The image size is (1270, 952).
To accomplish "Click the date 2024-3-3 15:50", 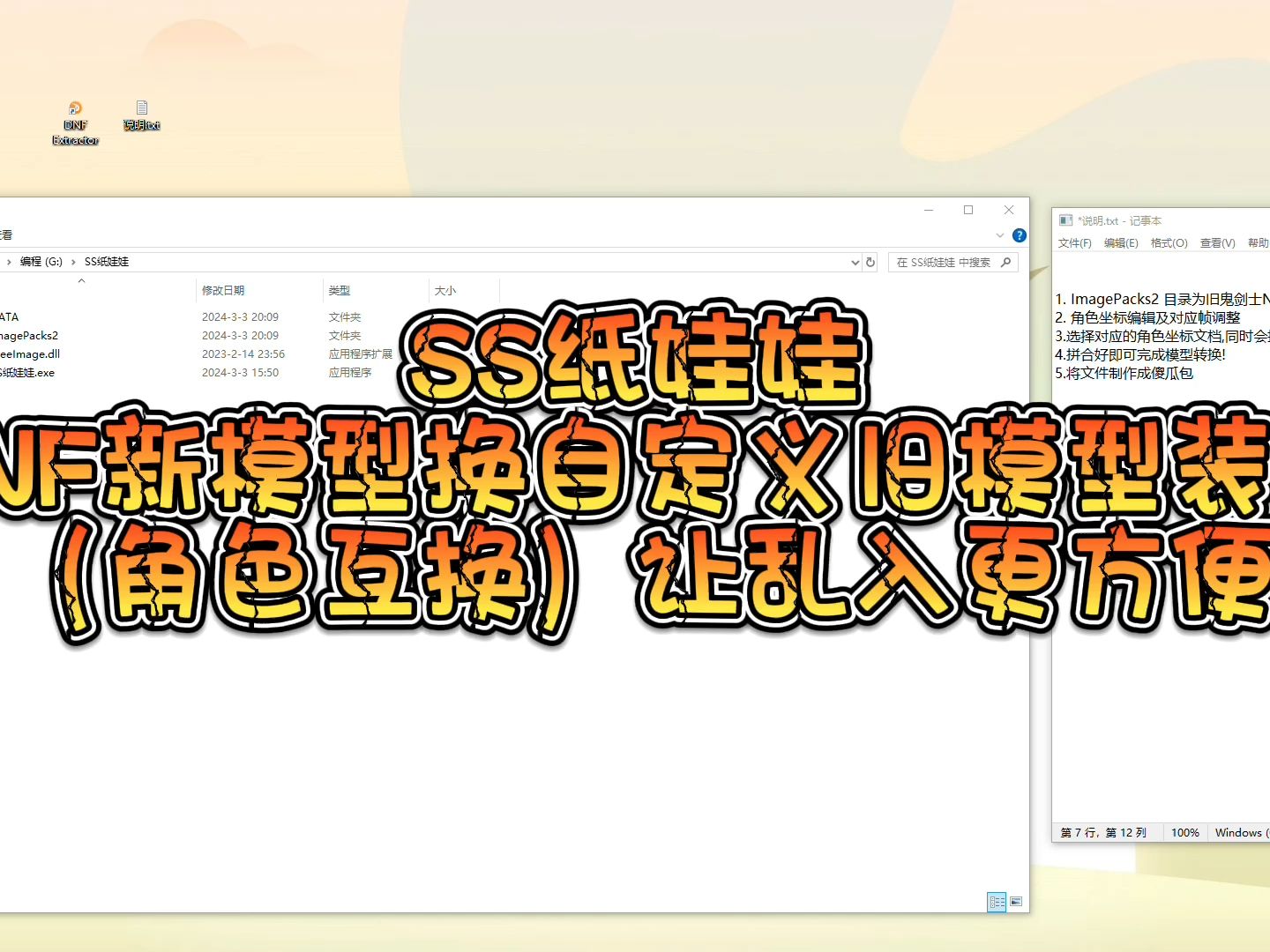I will 240,373.
